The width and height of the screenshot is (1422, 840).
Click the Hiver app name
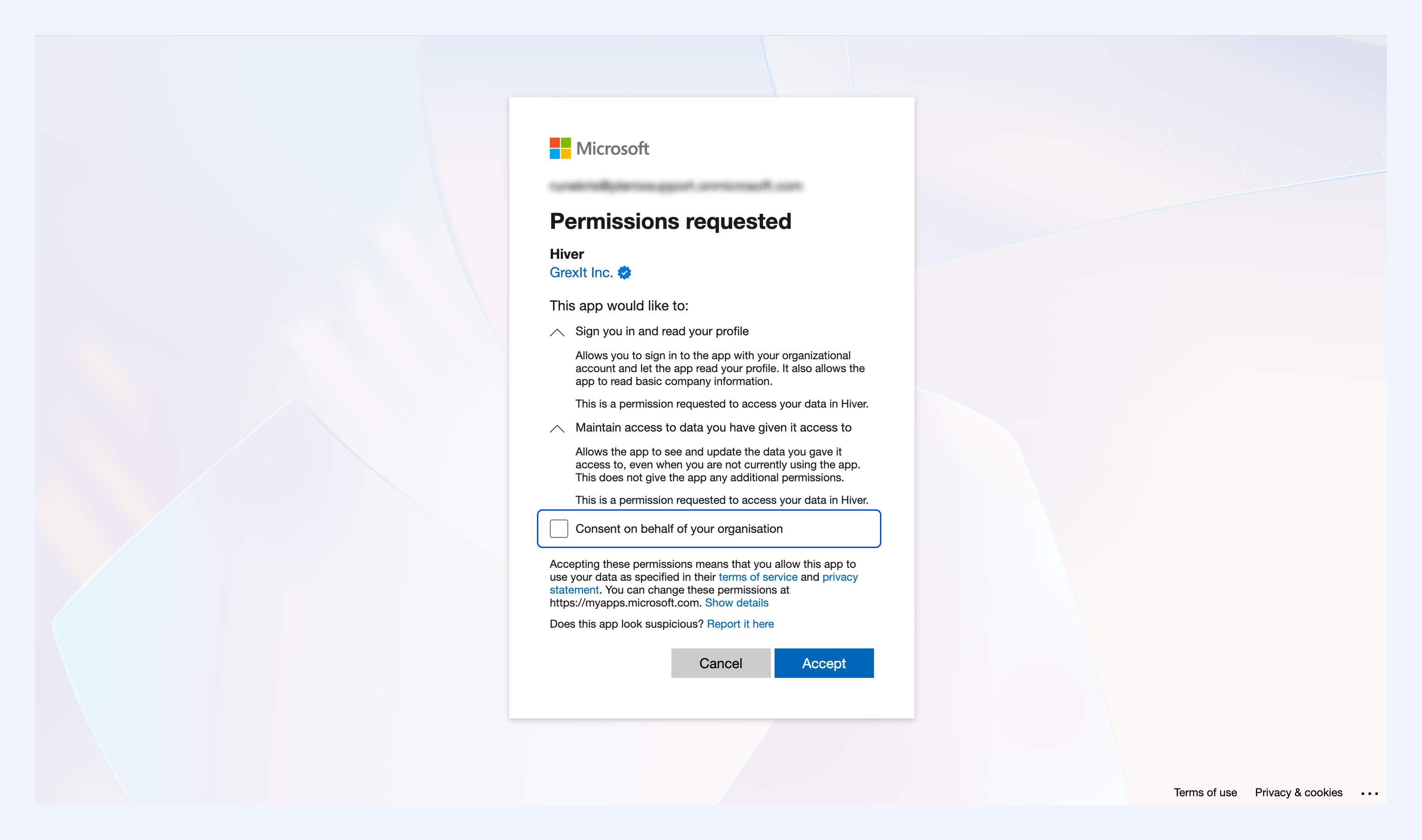[566, 254]
